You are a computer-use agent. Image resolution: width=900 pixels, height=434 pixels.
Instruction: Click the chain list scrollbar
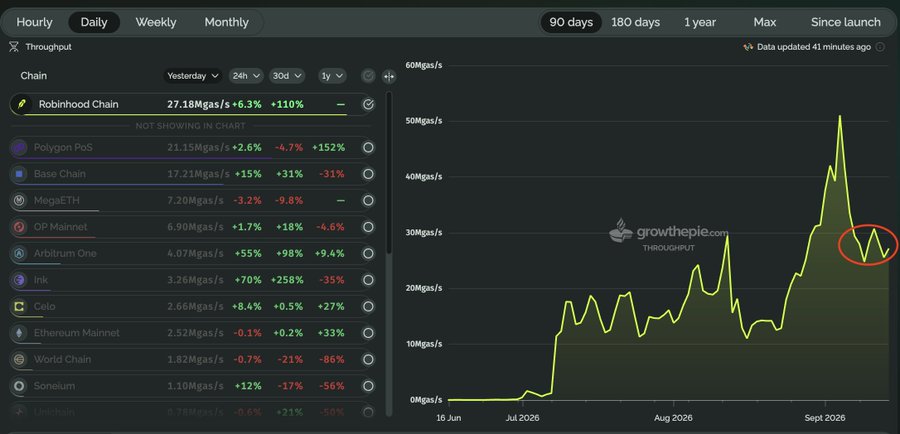pos(390,172)
